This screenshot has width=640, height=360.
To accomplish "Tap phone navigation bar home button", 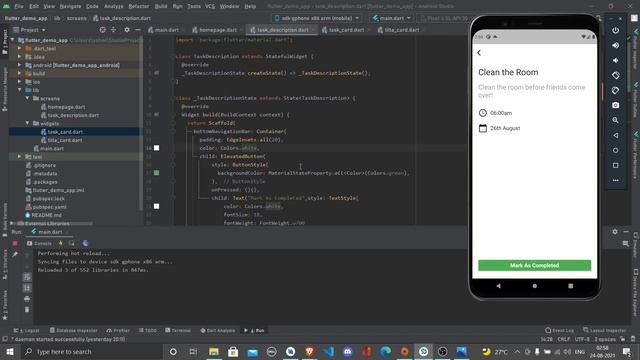I will pyautogui.click(x=535, y=286).
